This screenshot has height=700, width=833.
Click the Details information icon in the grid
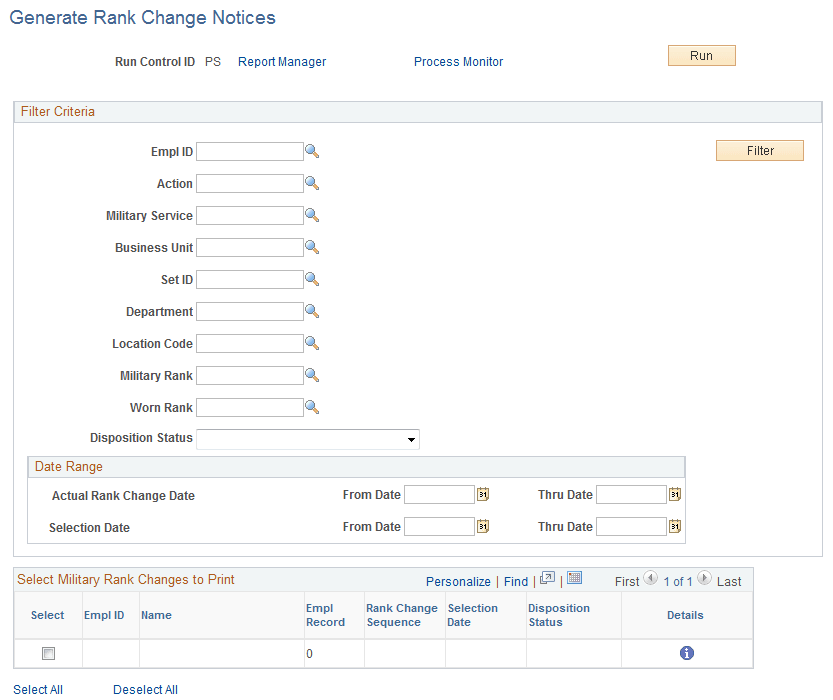[x=686, y=652]
